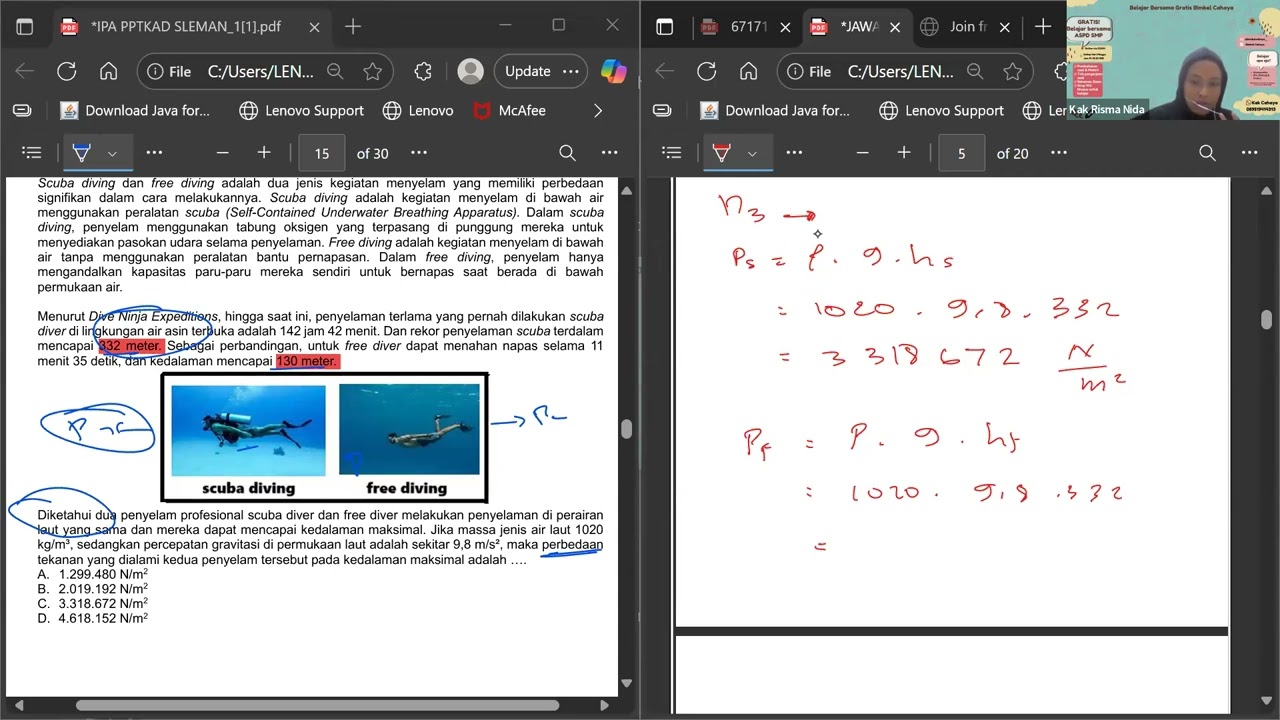
Task: Toggle favorite star in right window's address bar
Action: [1012, 71]
